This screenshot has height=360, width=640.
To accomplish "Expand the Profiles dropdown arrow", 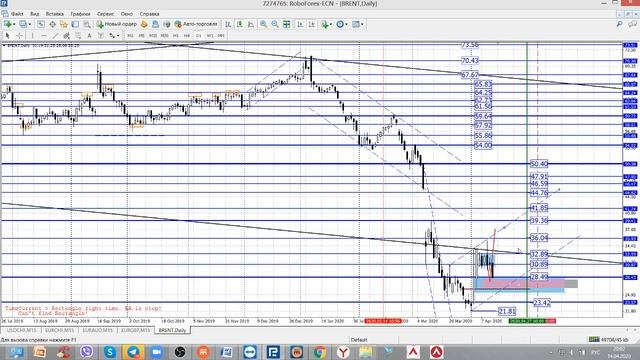I will (x=30, y=24).
